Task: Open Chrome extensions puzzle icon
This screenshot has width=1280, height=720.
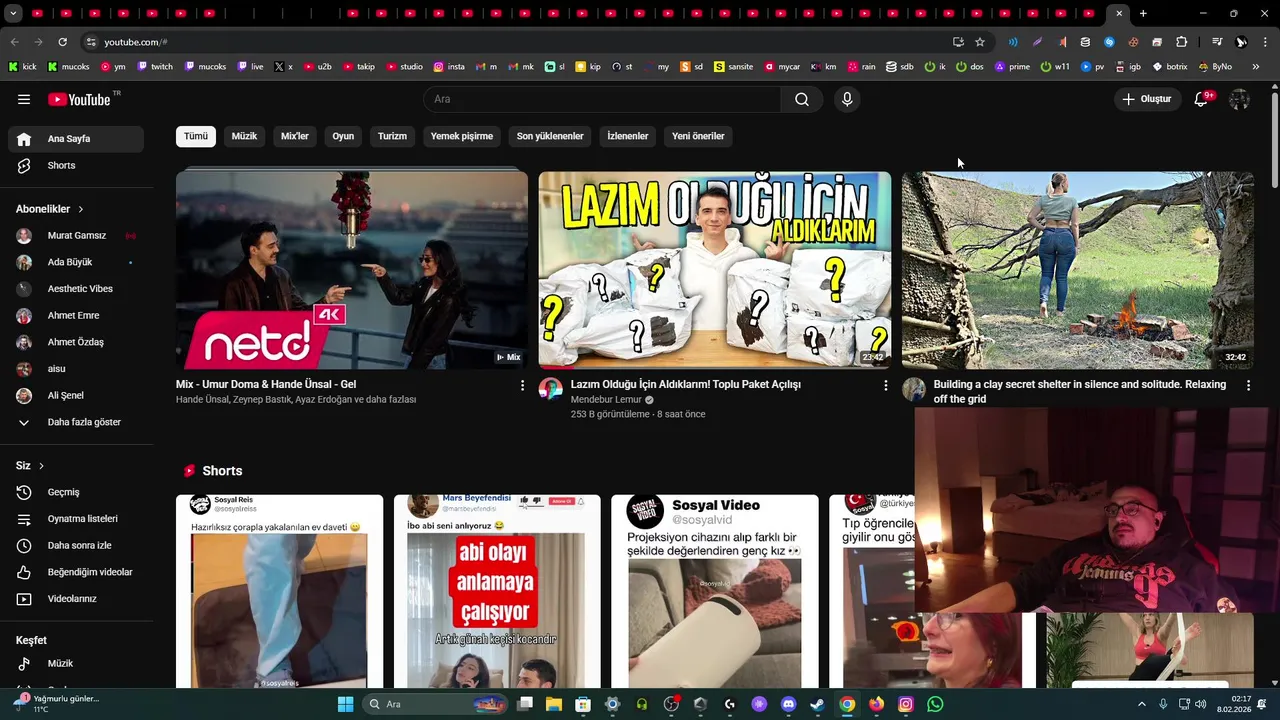Action: pos(1182,42)
